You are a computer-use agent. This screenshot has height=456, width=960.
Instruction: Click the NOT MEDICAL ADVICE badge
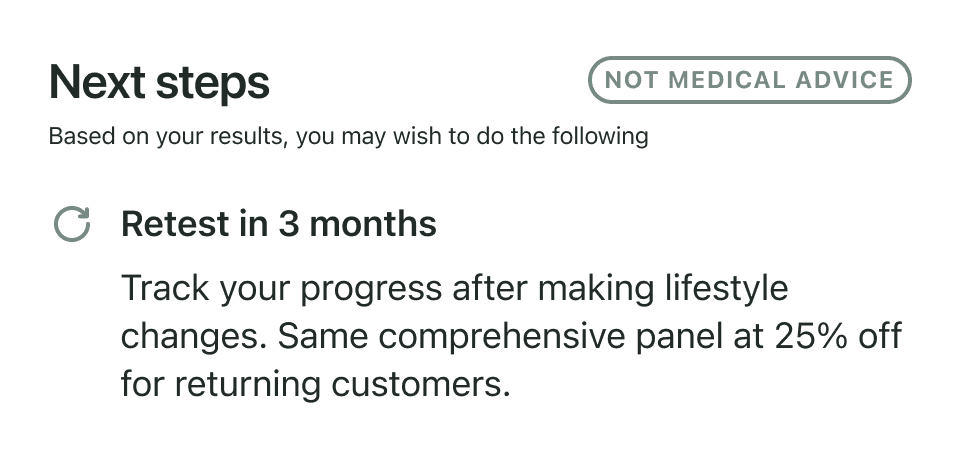[x=749, y=80]
